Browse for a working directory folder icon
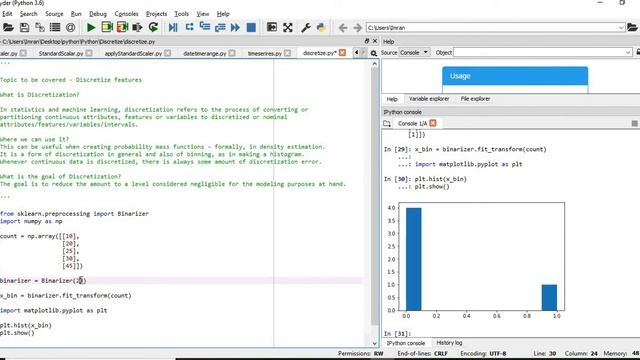 (632, 27)
